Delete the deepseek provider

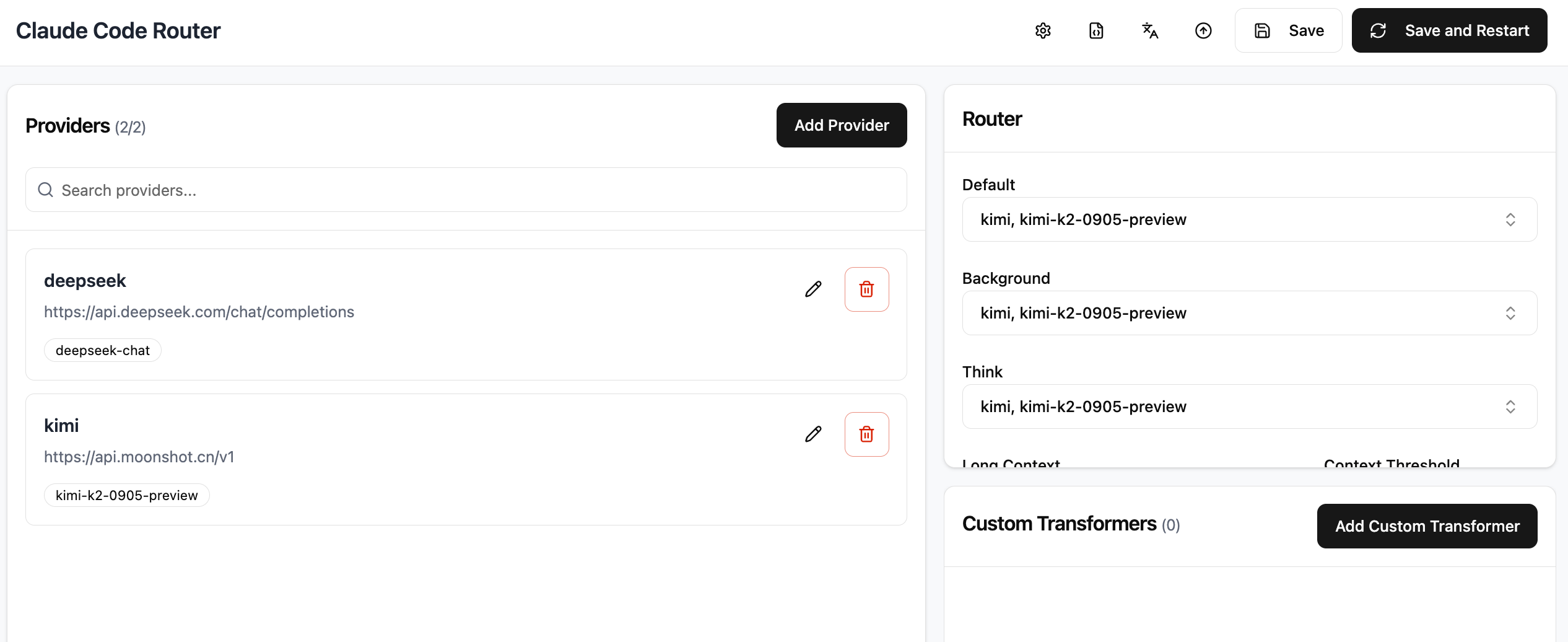tap(866, 289)
